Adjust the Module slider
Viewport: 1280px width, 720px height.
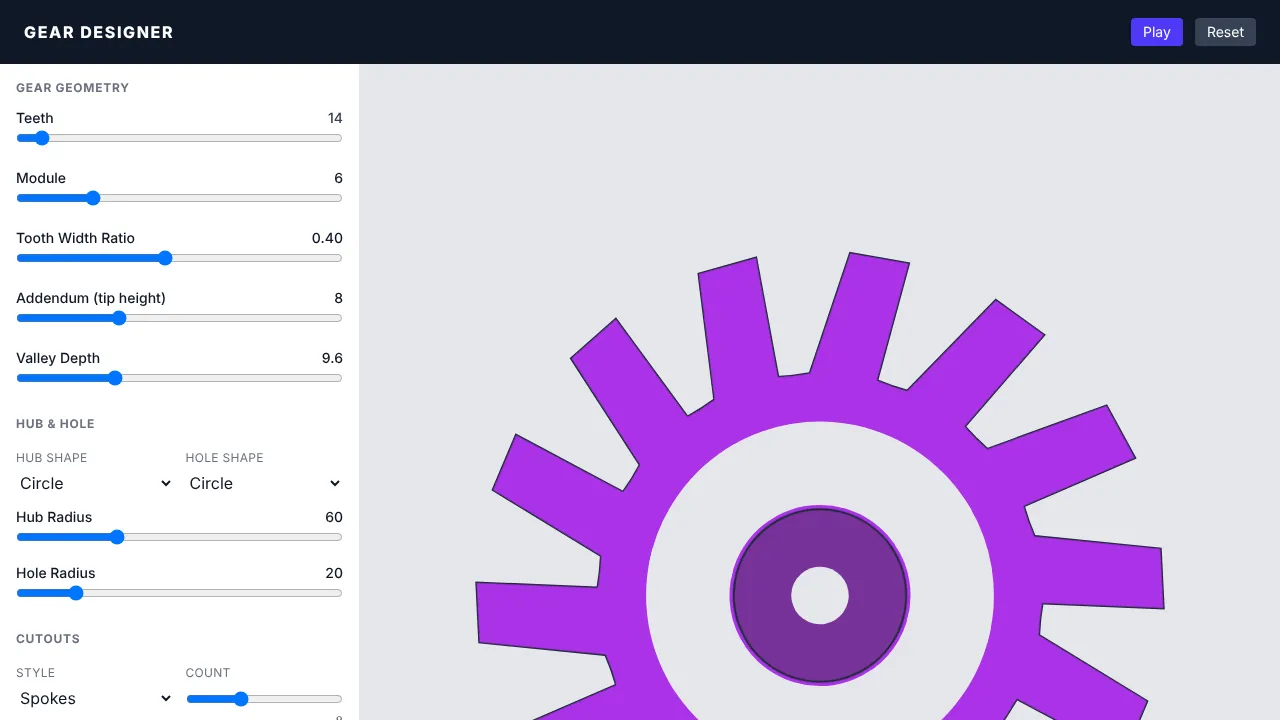point(179,198)
